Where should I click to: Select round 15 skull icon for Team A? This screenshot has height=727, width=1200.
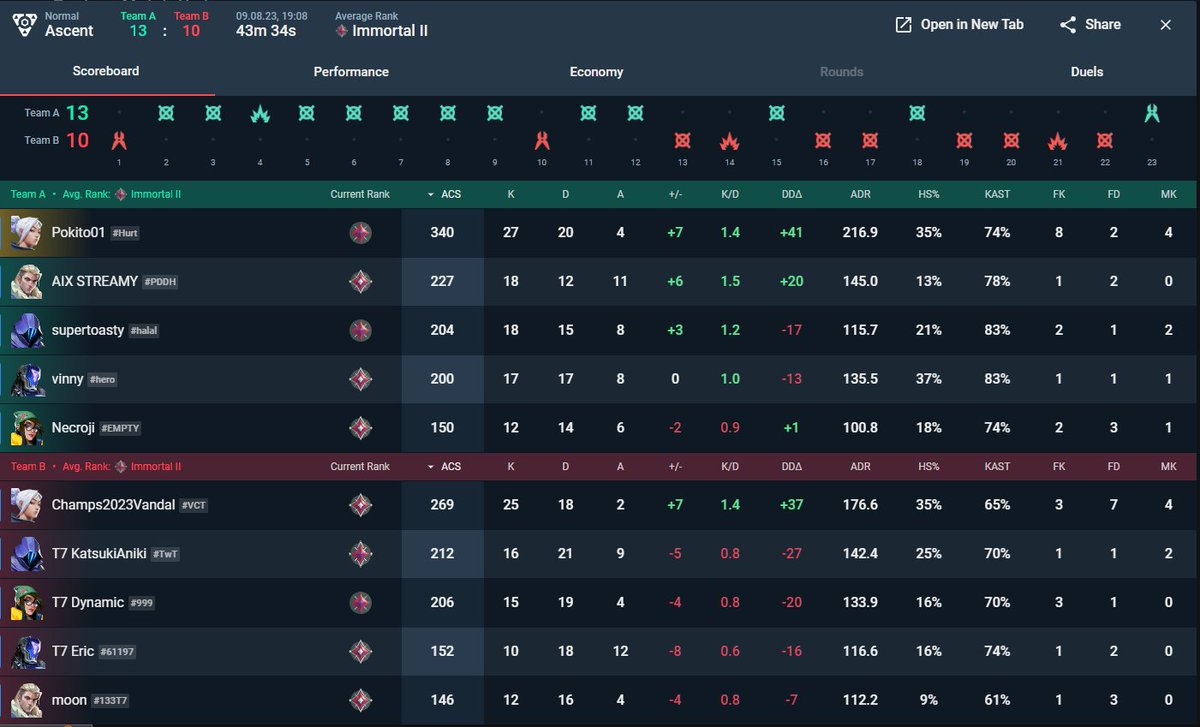[777, 113]
